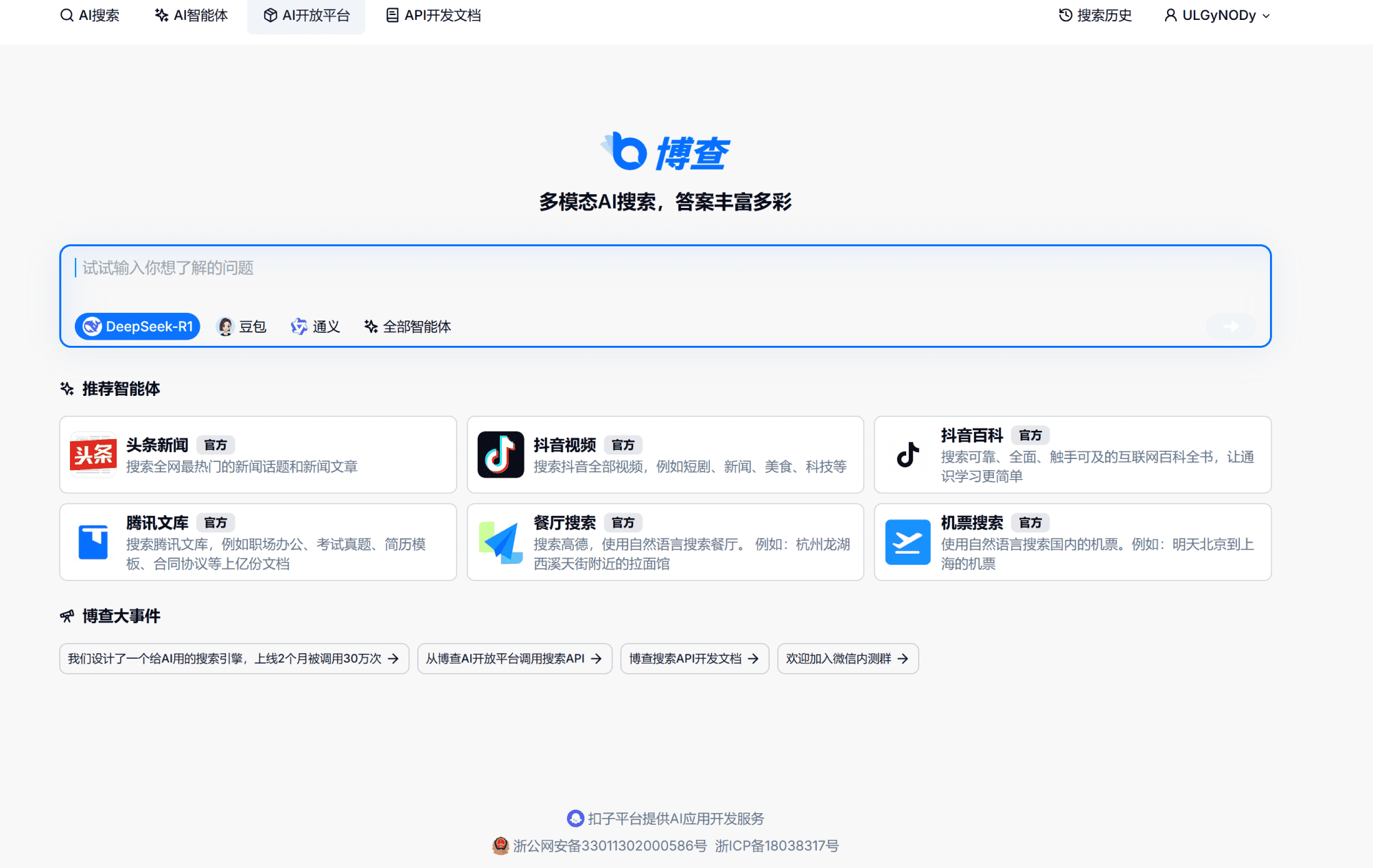
Task: Click the 推荐智能体 heading
Action: pyautogui.click(x=121, y=389)
